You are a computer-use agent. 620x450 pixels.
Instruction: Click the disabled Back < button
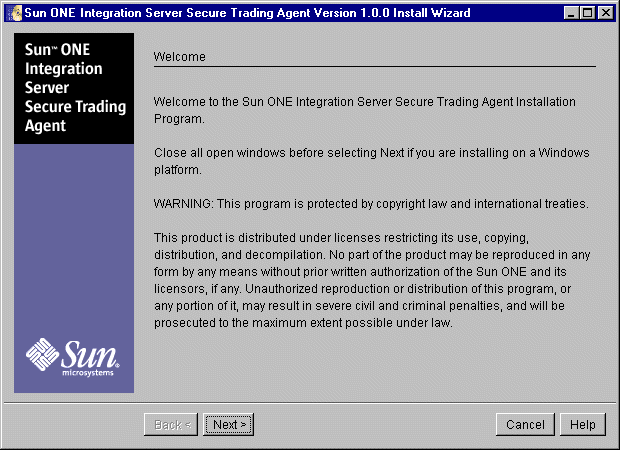point(171,424)
